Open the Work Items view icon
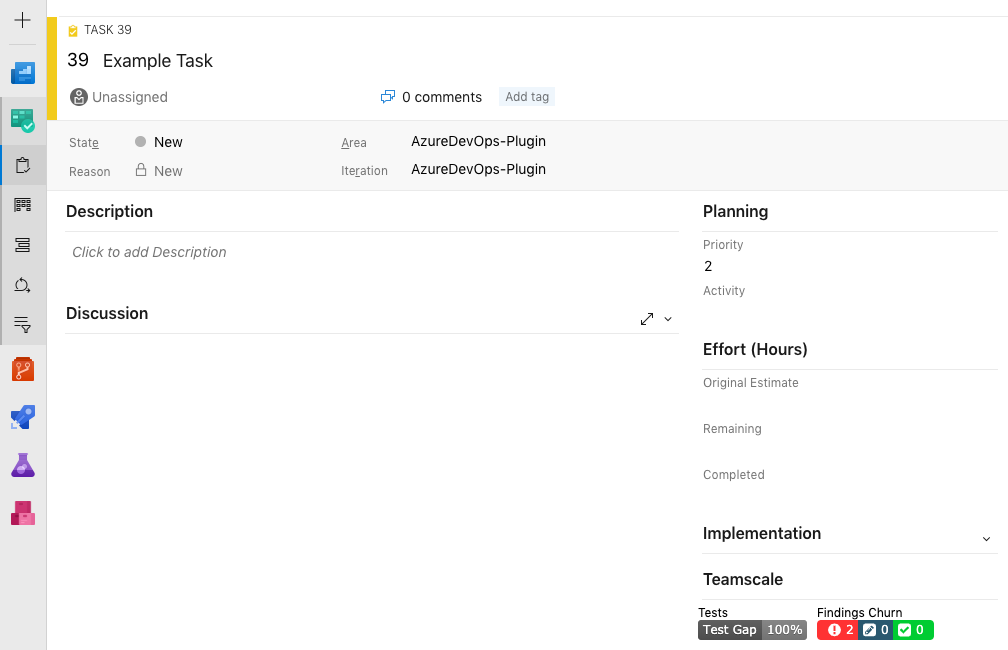Viewport: 1008px width, 650px height. 22,164
